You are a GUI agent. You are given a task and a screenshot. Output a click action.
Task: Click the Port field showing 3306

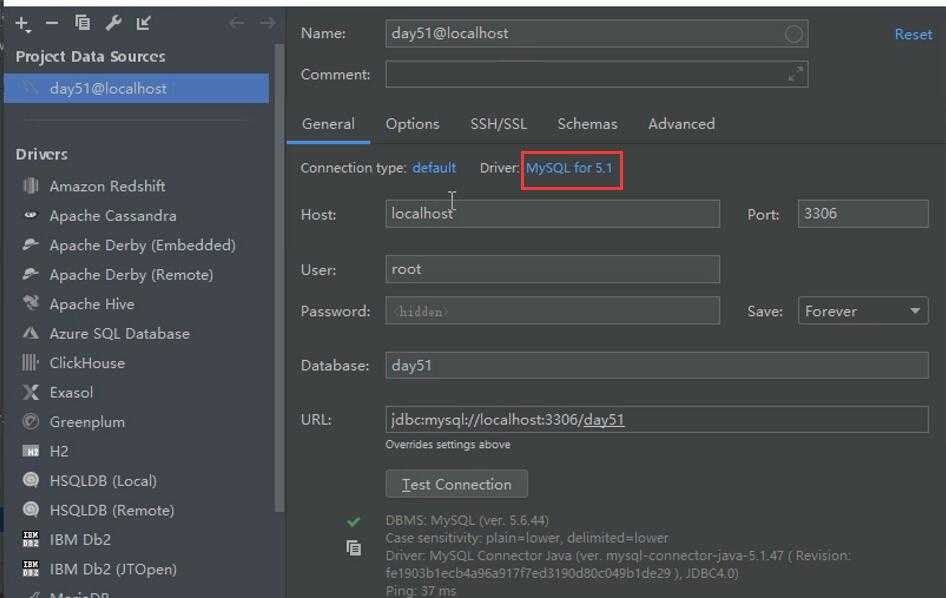(x=863, y=214)
